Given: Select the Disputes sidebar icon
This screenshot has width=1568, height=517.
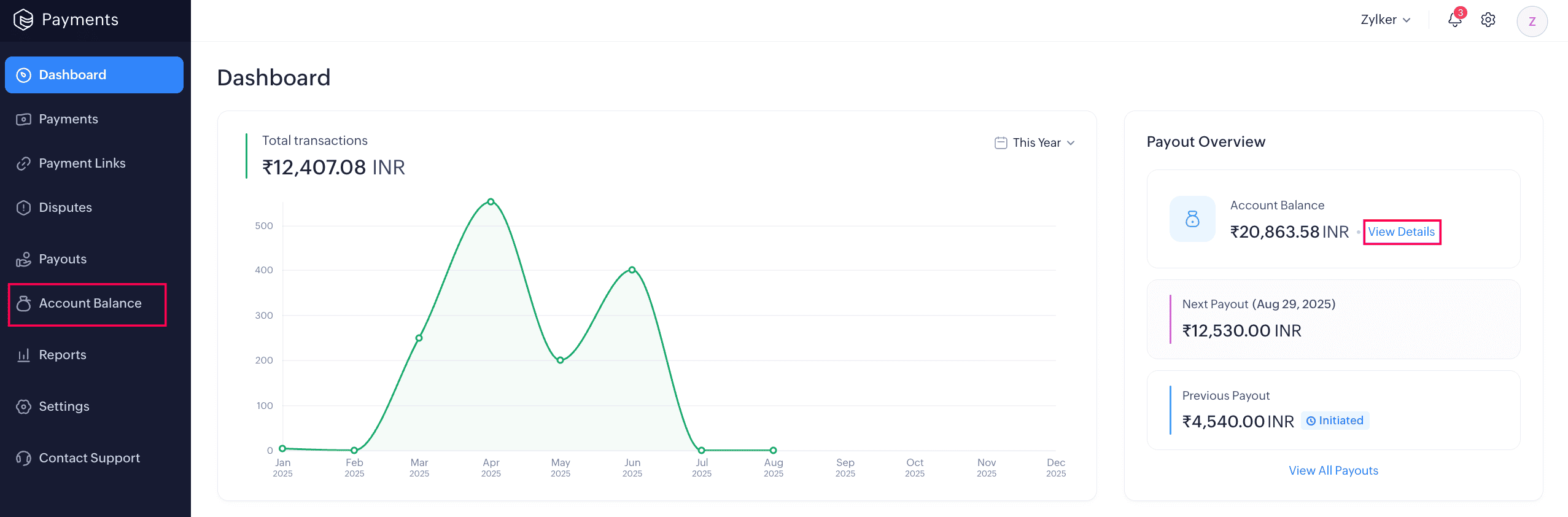Looking at the screenshot, I should (x=23, y=208).
